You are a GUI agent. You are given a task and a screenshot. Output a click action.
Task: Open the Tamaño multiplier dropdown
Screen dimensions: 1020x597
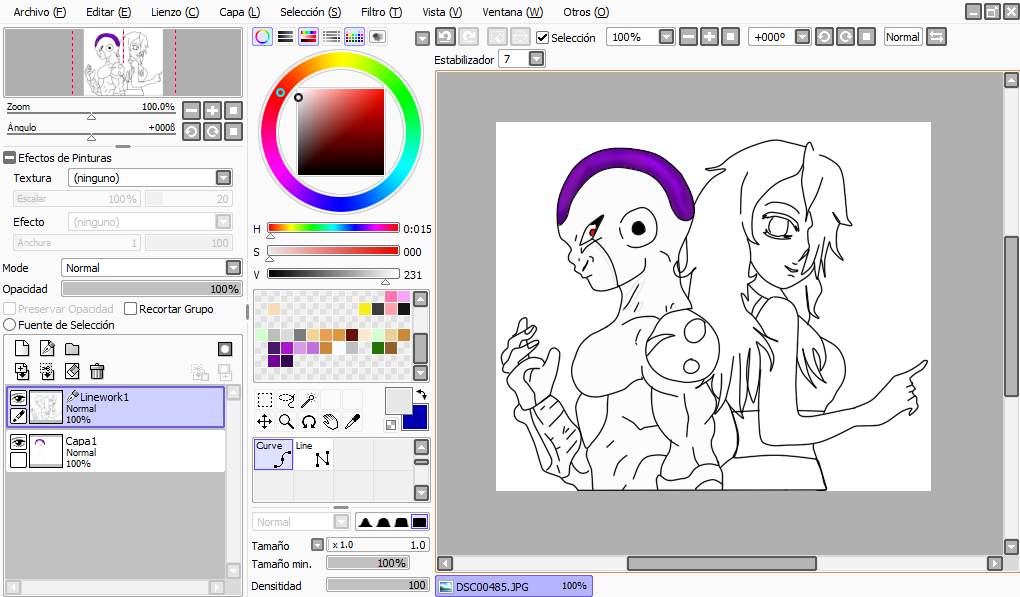click(317, 545)
